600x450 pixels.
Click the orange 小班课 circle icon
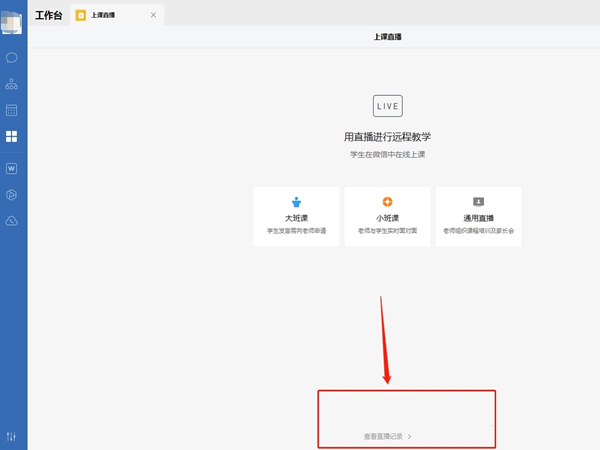coord(387,202)
